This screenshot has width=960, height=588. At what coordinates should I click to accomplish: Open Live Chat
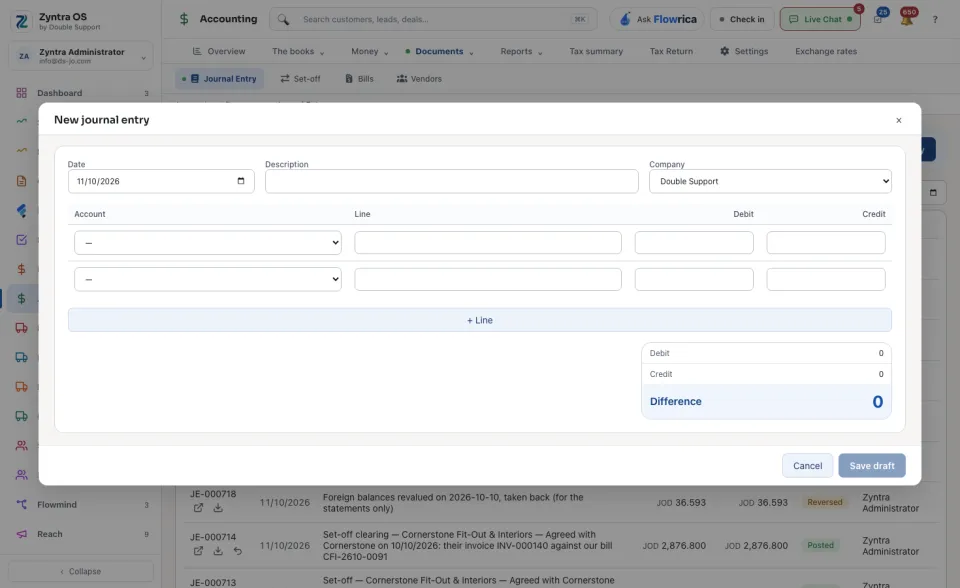pos(820,19)
